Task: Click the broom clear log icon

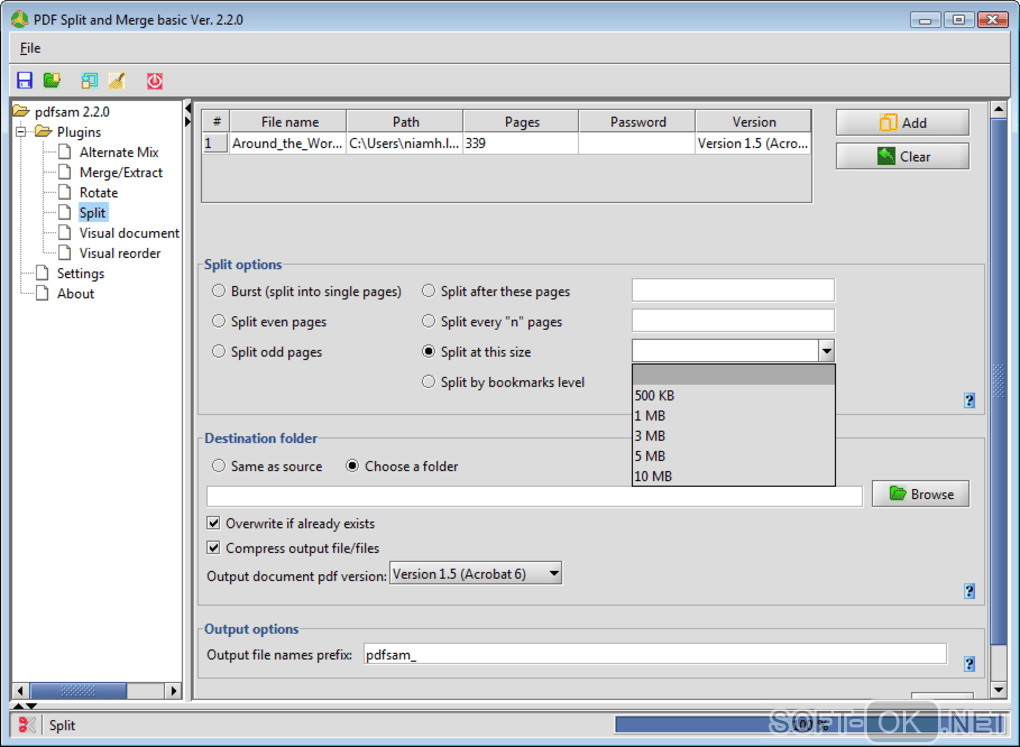Action: coord(117,81)
